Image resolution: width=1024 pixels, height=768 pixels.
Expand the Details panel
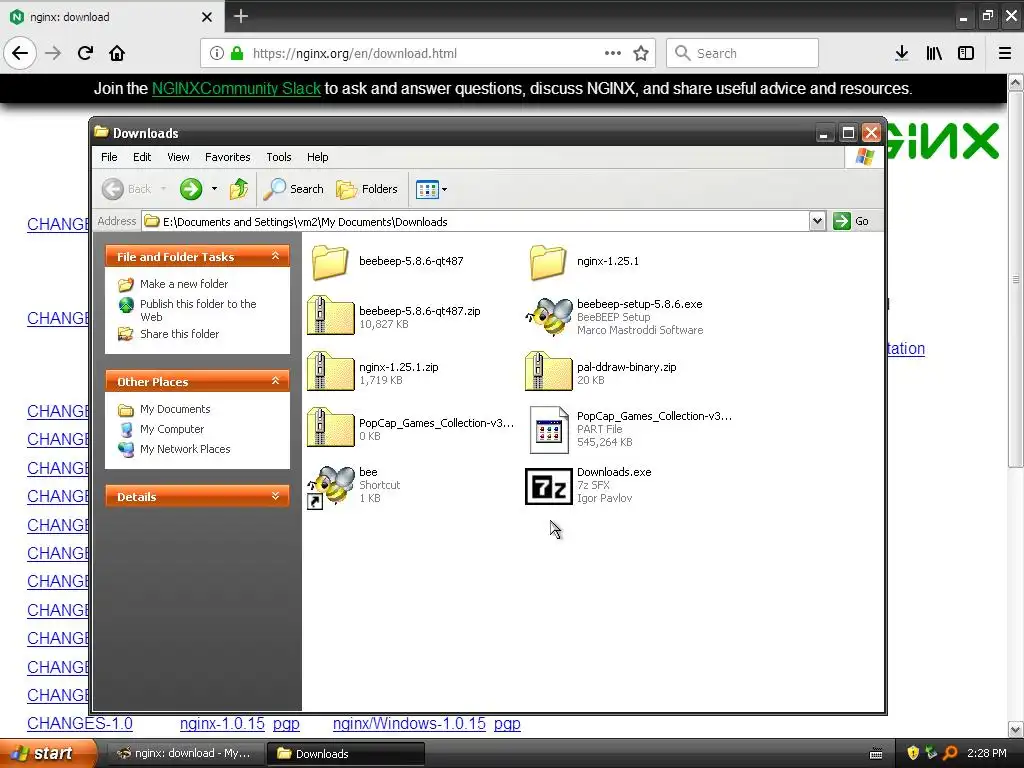tap(276, 496)
